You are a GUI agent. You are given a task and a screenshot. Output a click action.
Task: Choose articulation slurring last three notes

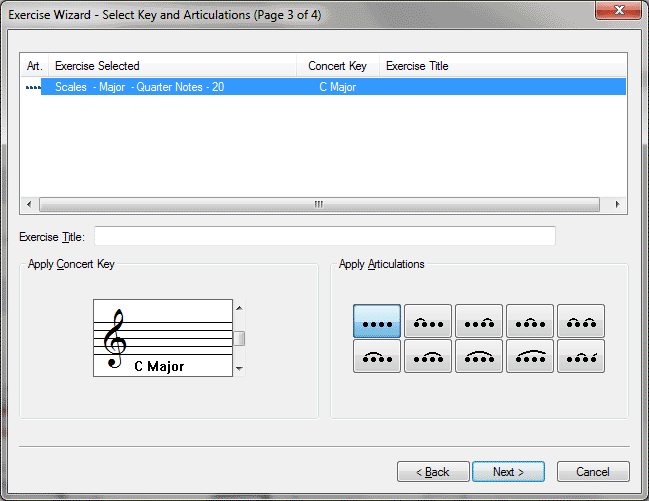(x=428, y=356)
